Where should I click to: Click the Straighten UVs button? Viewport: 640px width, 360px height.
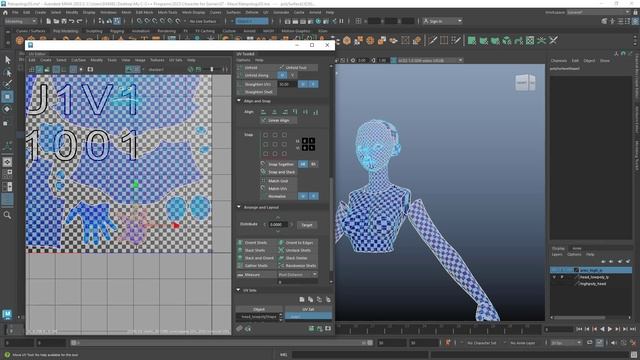coord(257,84)
